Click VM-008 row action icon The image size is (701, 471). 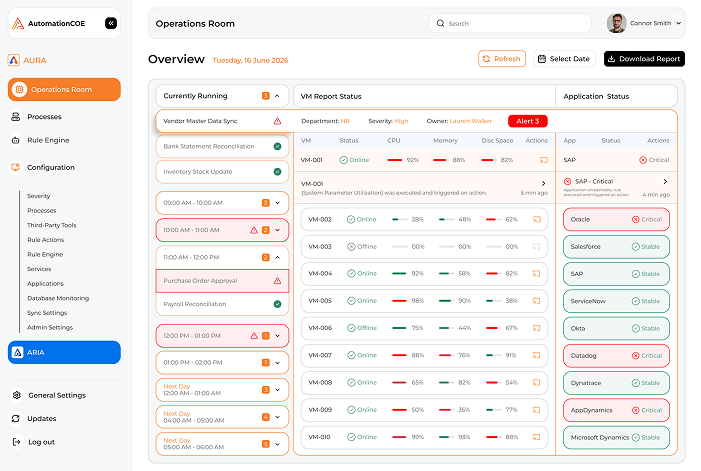[536, 383]
